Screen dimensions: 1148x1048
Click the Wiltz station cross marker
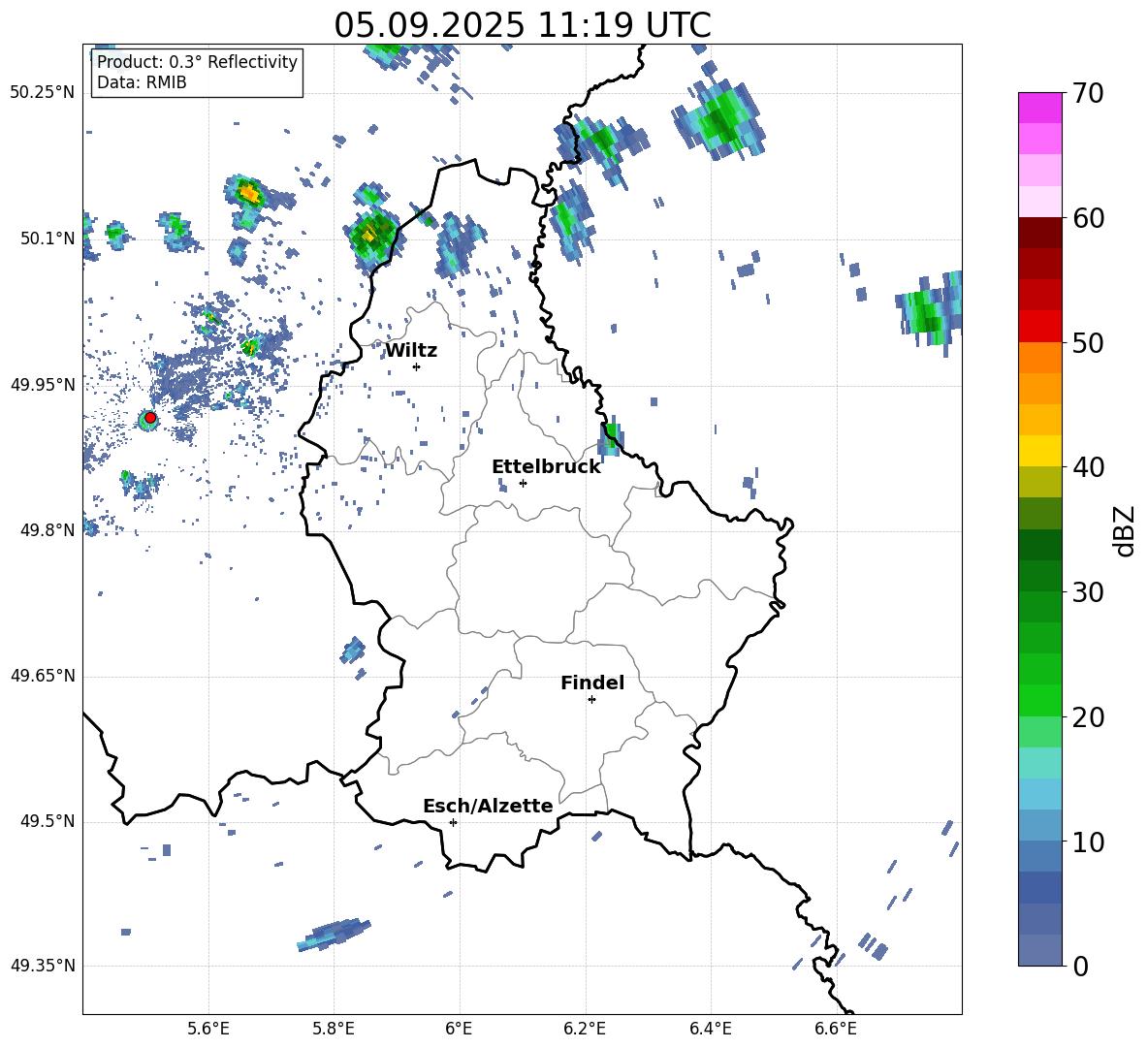coord(417,366)
